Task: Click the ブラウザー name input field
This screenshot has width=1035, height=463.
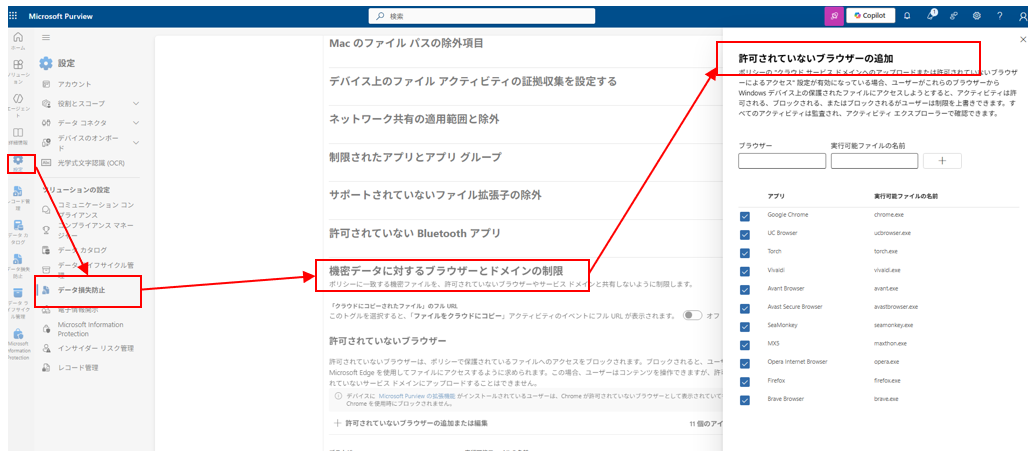Action: pyautogui.click(x=782, y=160)
